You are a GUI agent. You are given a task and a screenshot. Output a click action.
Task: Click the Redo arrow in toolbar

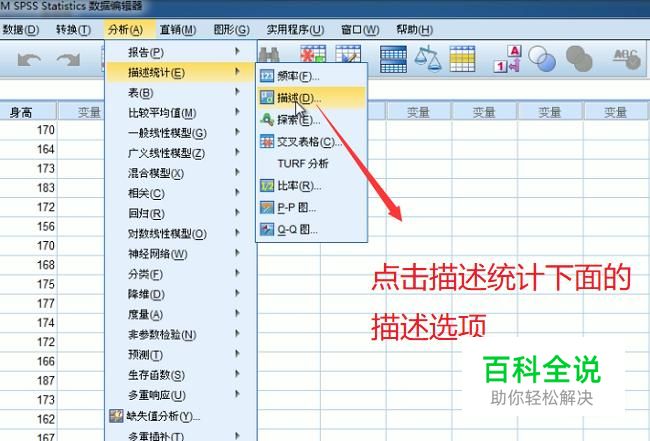68,60
